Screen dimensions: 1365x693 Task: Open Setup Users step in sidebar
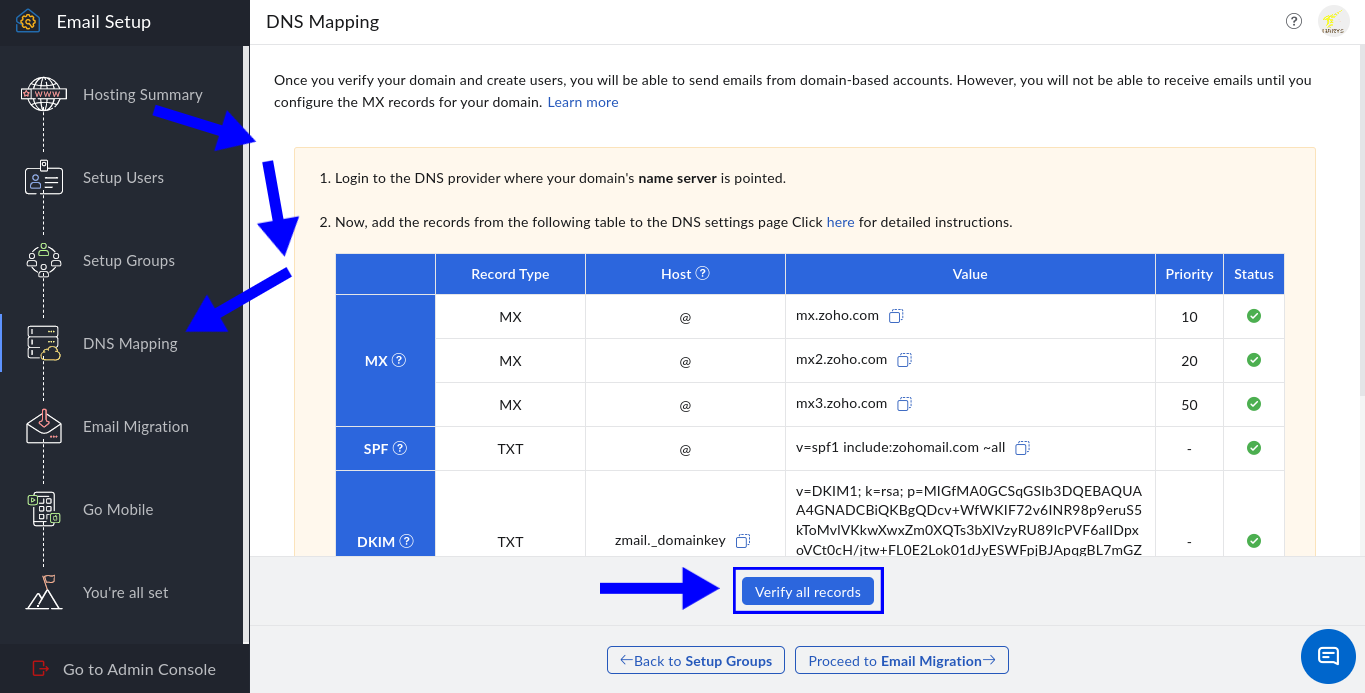tap(123, 178)
